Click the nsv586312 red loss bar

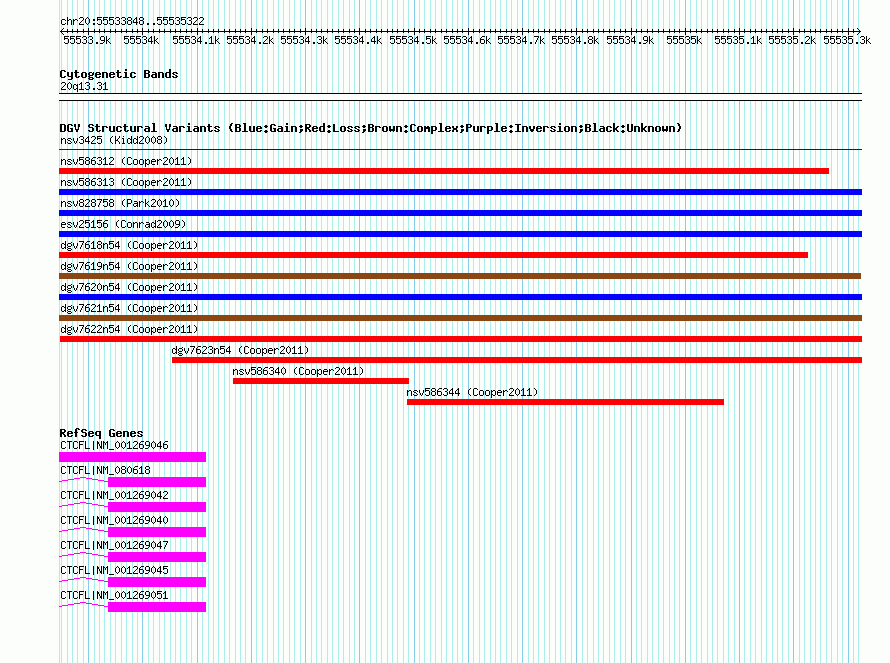pos(444,171)
